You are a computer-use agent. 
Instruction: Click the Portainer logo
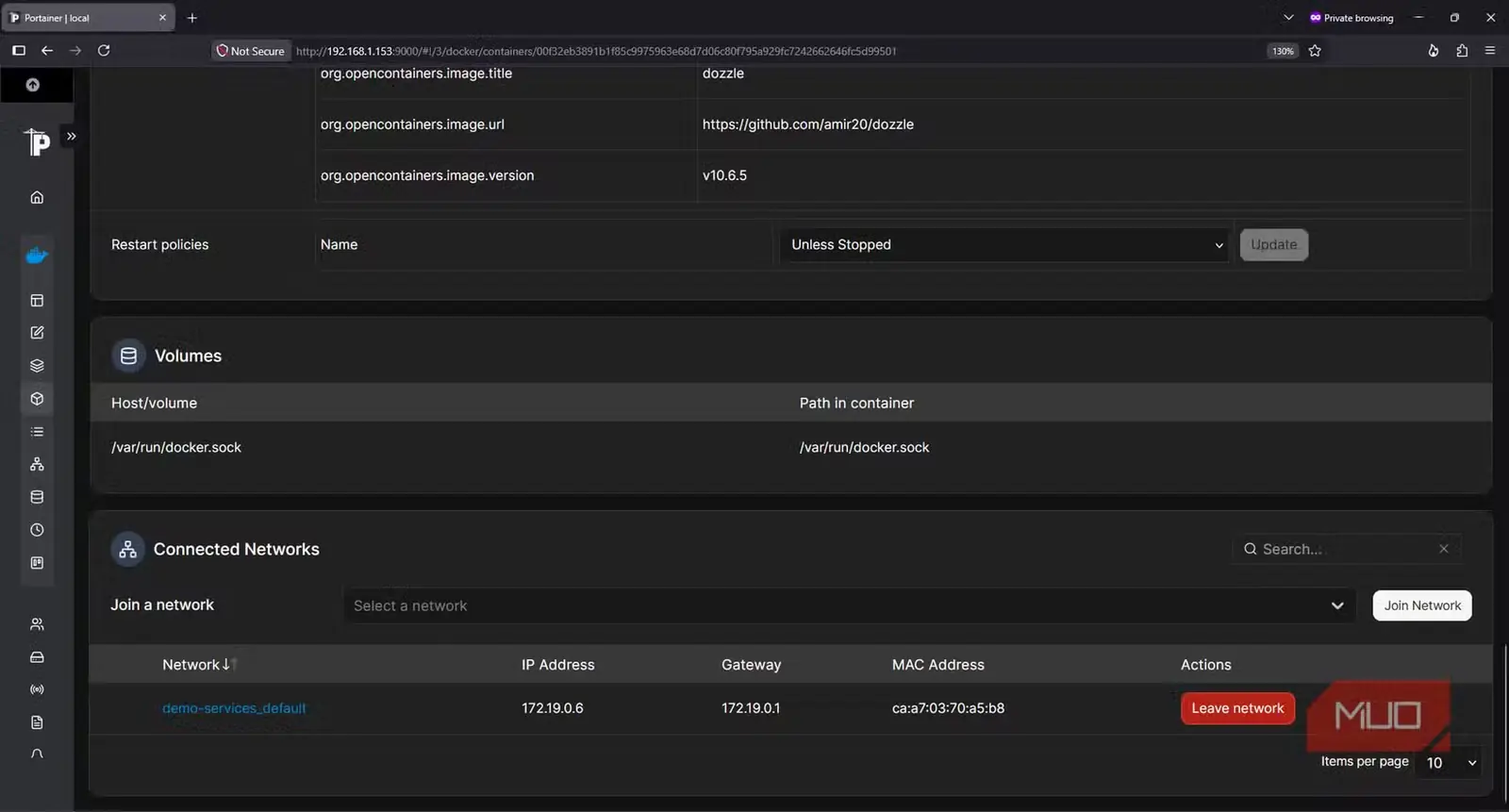click(36, 141)
